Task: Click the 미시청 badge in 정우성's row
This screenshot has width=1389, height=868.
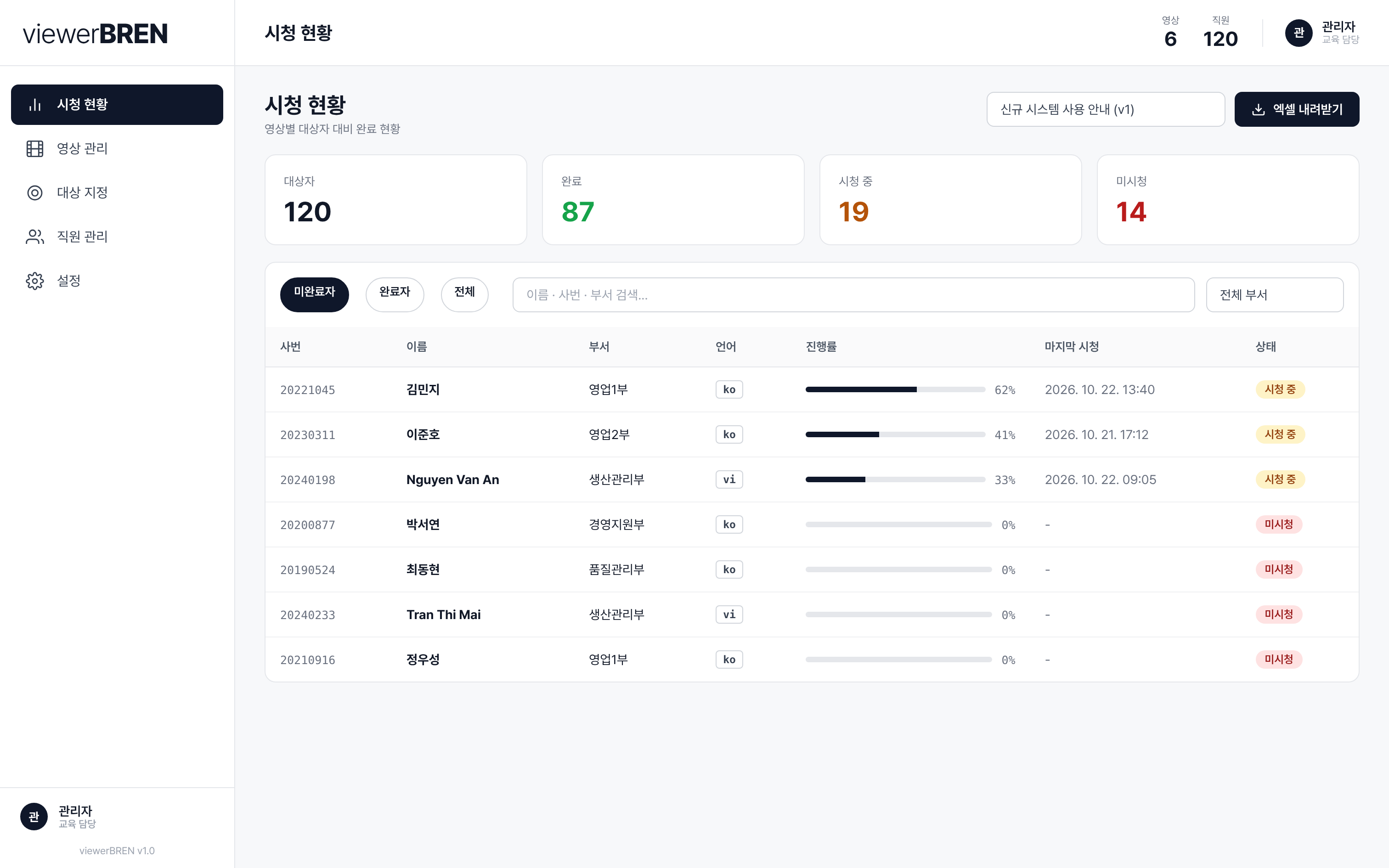Action: pos(1279,659)
